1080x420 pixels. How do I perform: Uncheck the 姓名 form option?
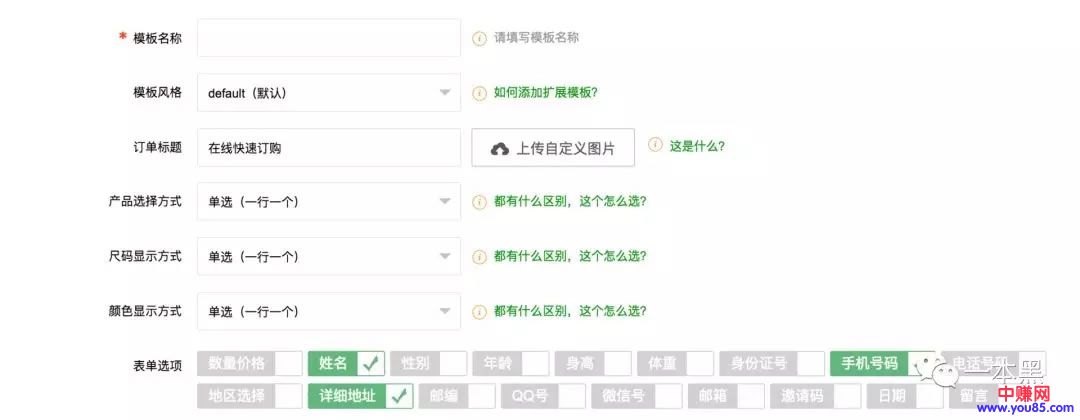click(372, 364)
